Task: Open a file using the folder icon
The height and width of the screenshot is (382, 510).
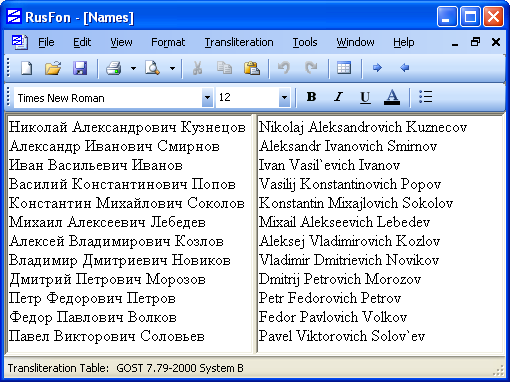Action: pos(53,68)
